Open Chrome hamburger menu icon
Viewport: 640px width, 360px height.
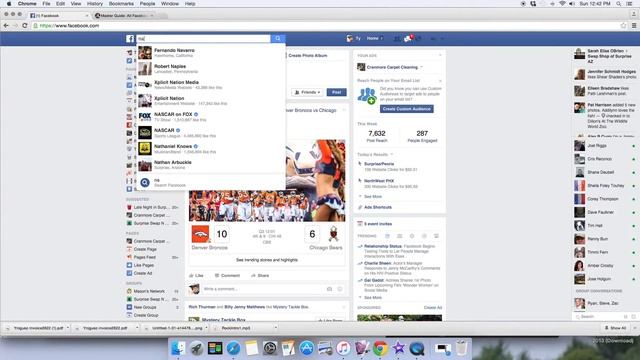point(634,25)
